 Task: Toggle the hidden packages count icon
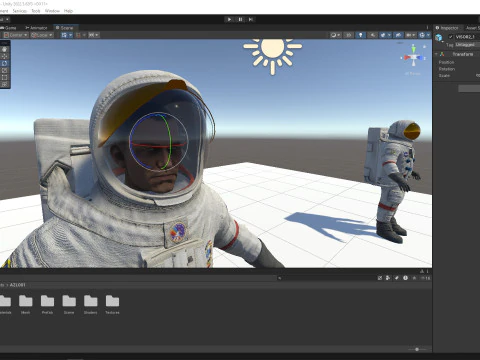pyautogui.click(x=424, y=278)
